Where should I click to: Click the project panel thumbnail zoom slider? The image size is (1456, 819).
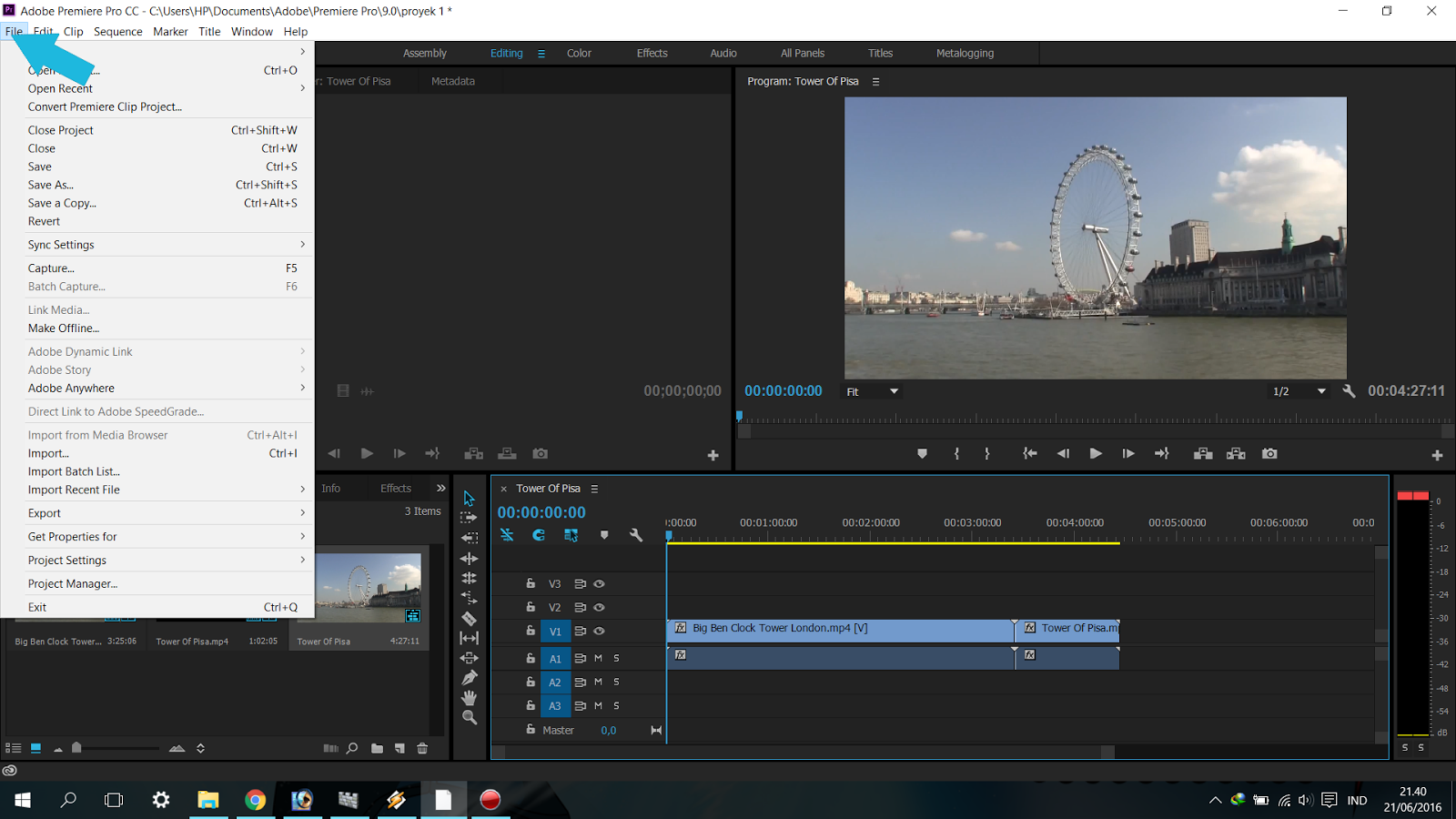[77, 748]
